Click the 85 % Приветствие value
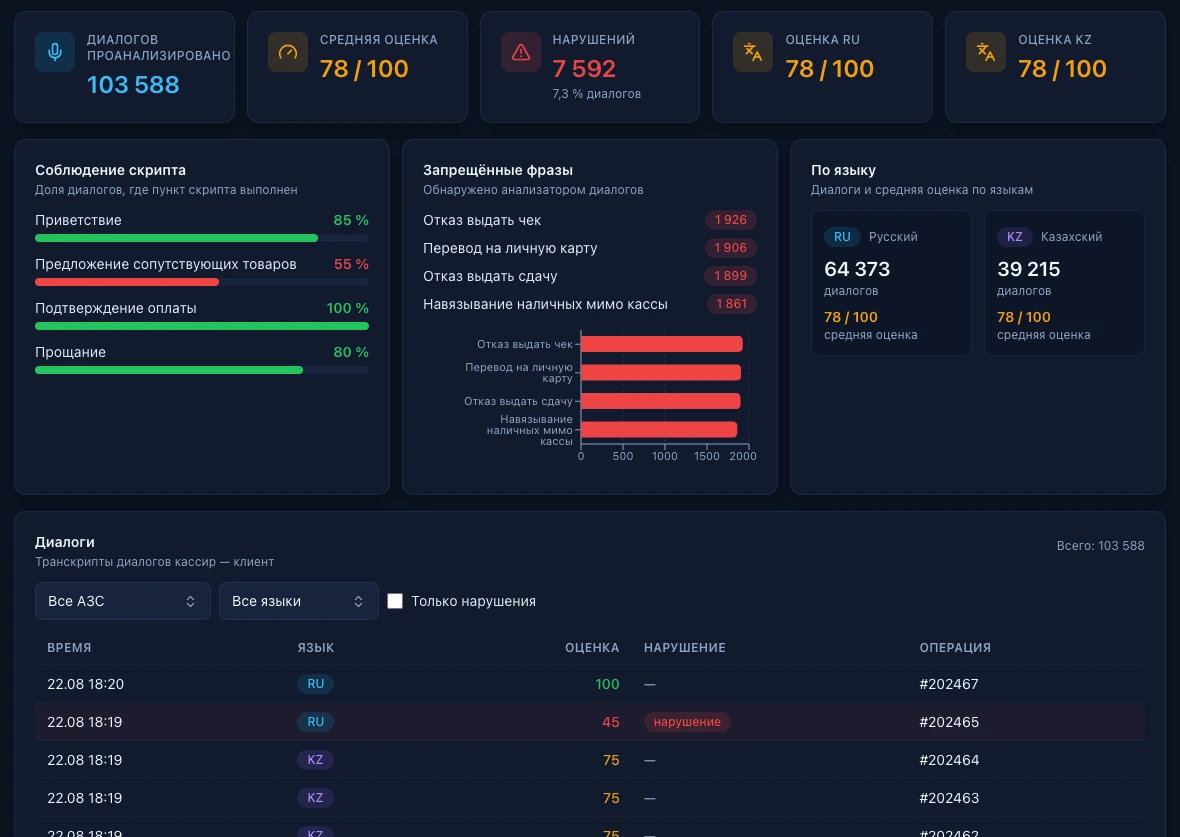The width and height of the screenshot is (1180, 837). pyautogui.click(x=351, y=221)
